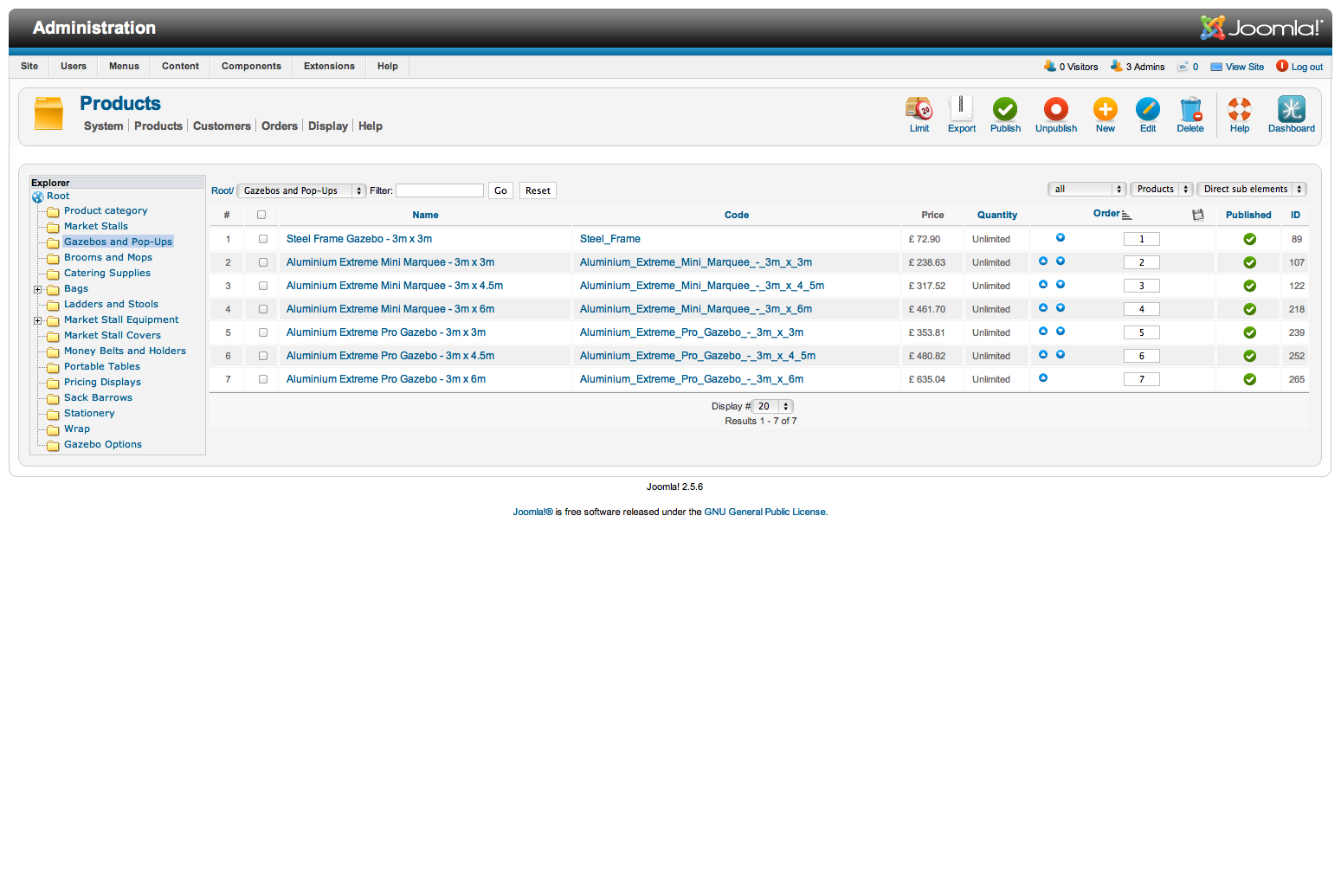
Task: Select checkbox for Pro Gazebo 3m x 3m
Action: coord(263,332)
